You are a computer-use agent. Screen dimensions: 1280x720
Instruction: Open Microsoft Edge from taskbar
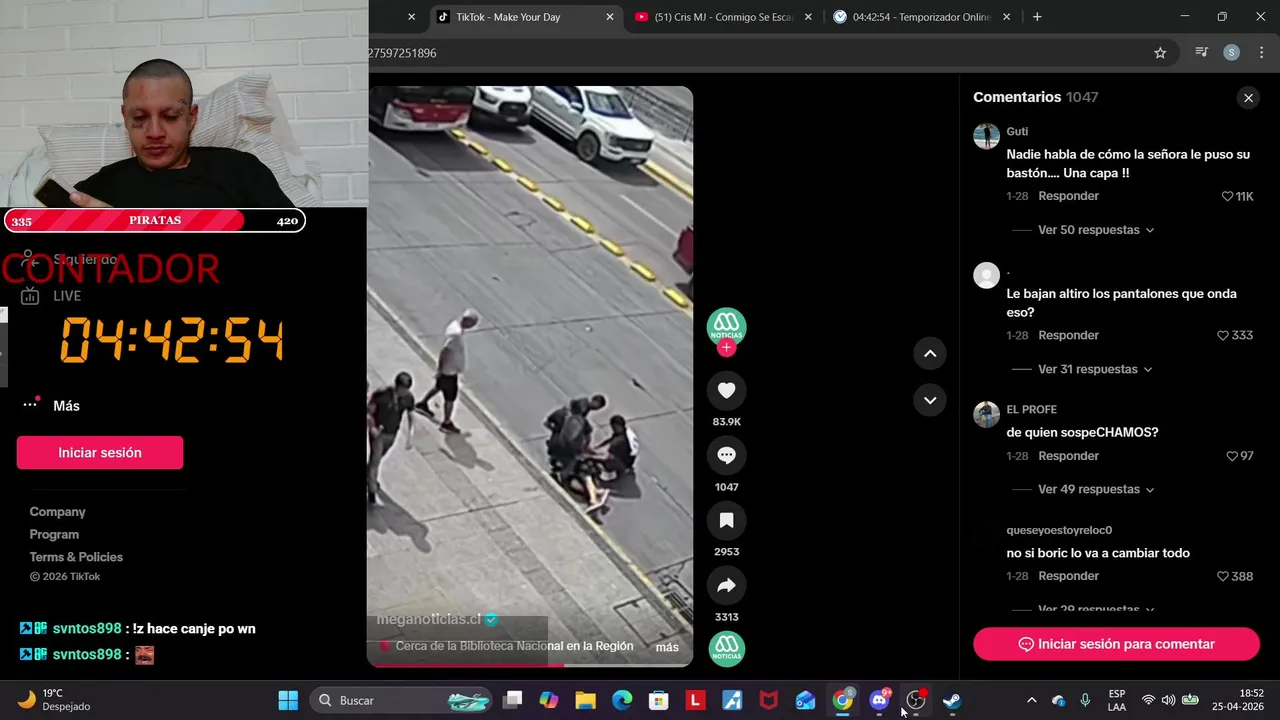point(622,700)
